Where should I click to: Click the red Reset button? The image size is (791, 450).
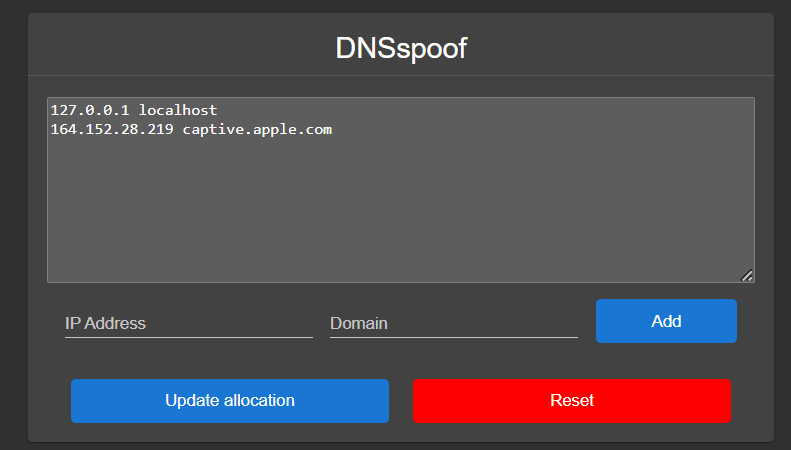coord(571,401)
